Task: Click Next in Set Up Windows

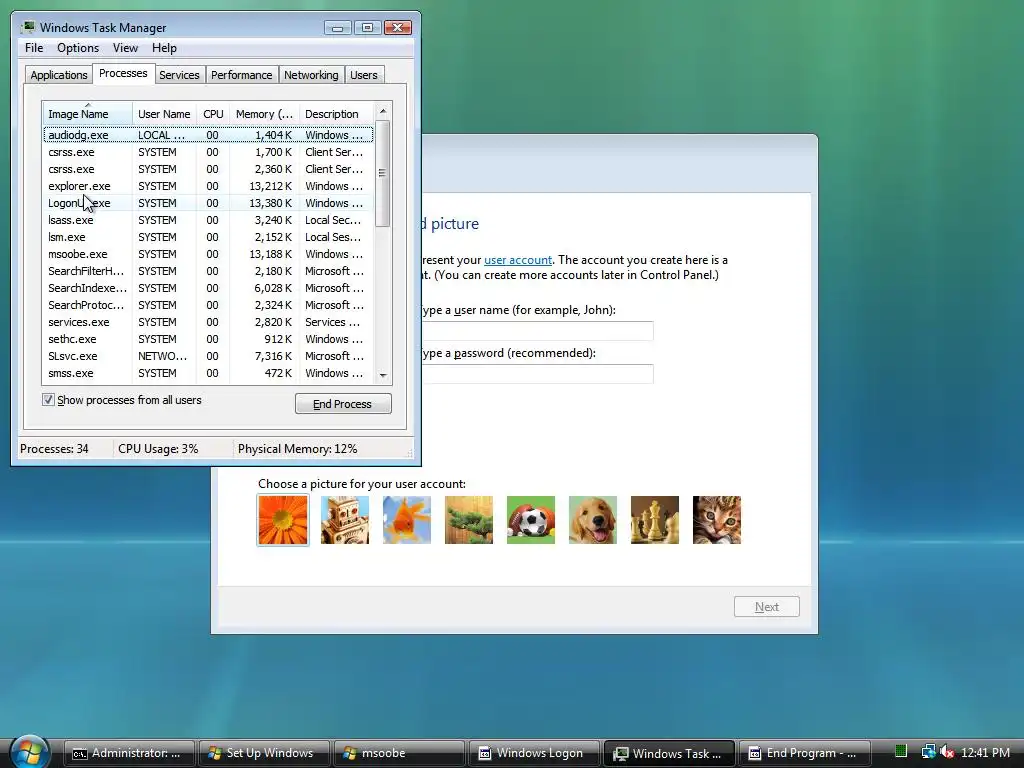Action: (x=767, y=607)
